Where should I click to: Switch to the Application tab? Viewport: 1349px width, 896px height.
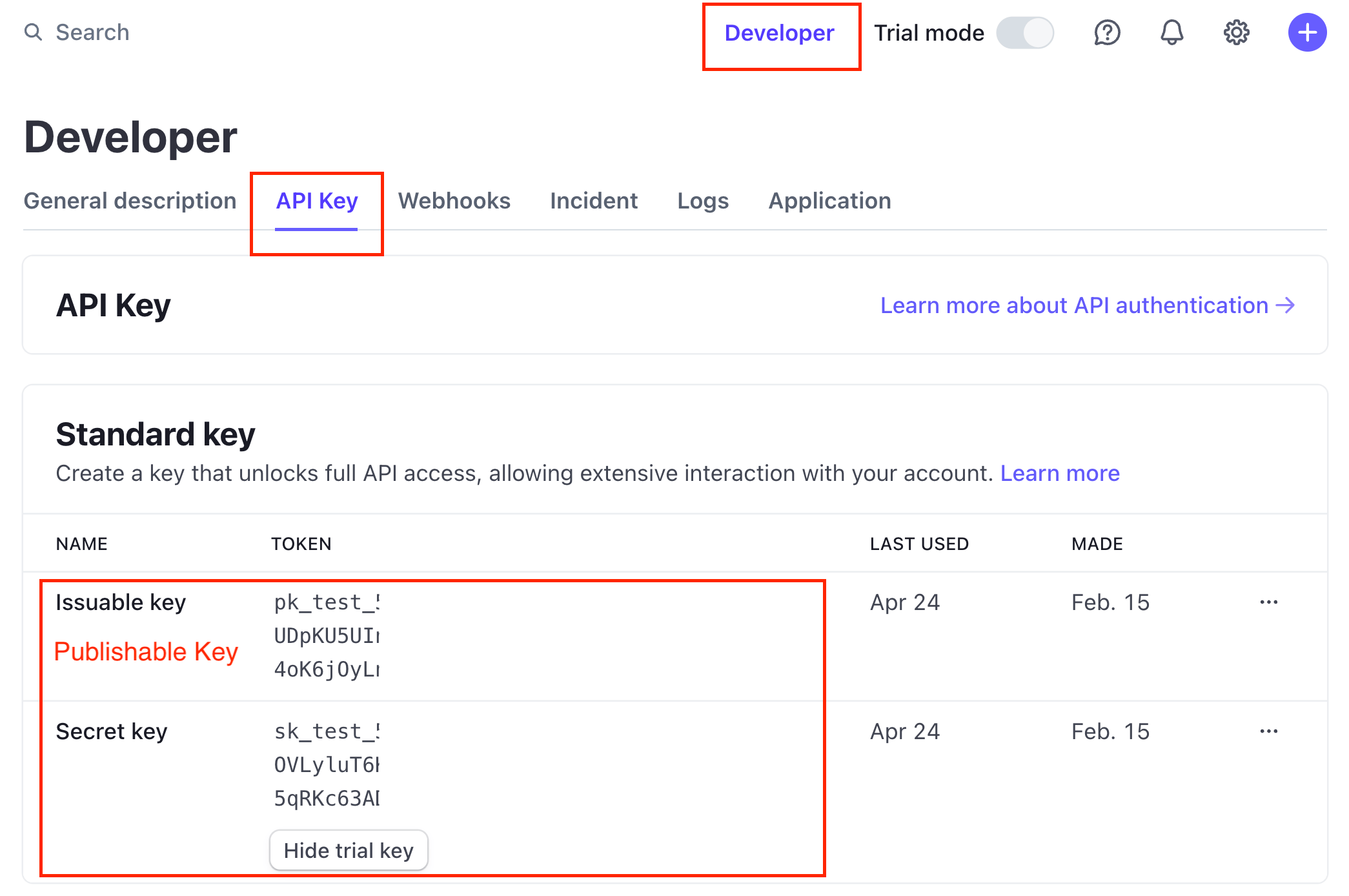[829, 201]
